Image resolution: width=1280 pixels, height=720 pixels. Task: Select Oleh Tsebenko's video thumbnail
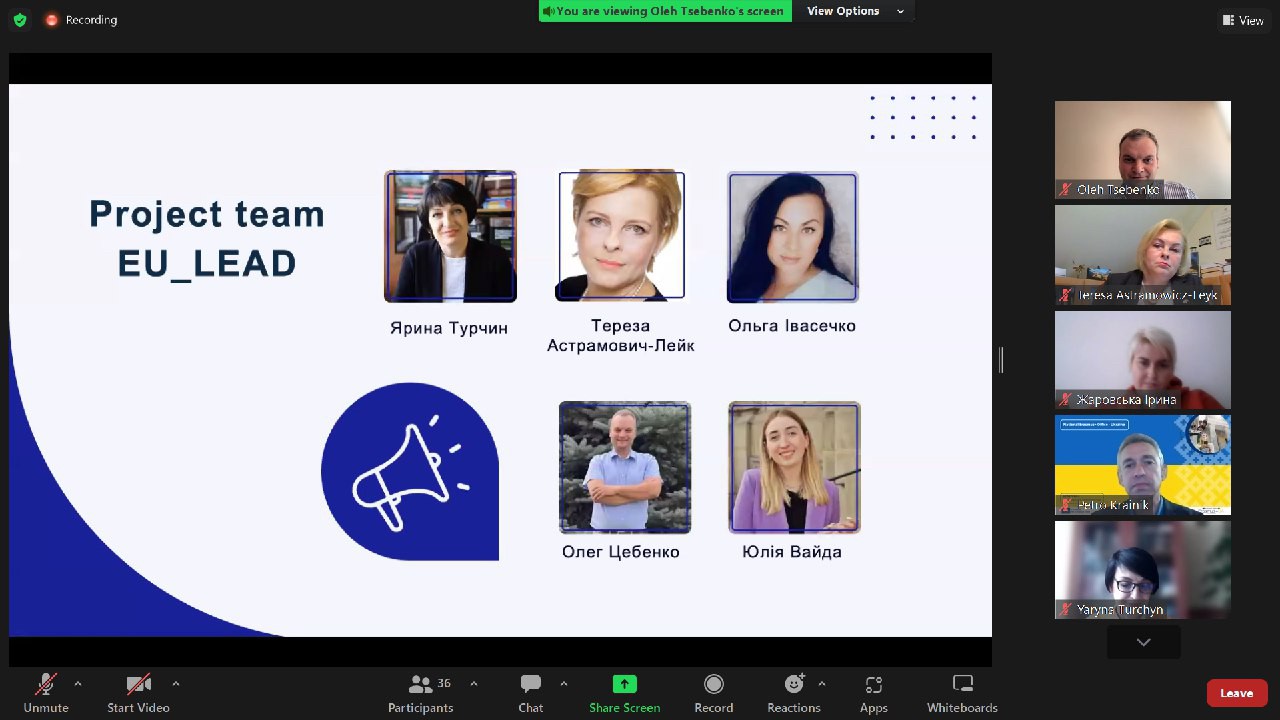[x=1142, y=150]
